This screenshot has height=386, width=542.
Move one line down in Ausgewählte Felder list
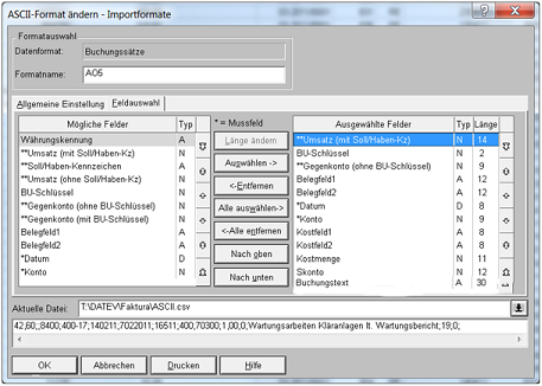(506, 220)
